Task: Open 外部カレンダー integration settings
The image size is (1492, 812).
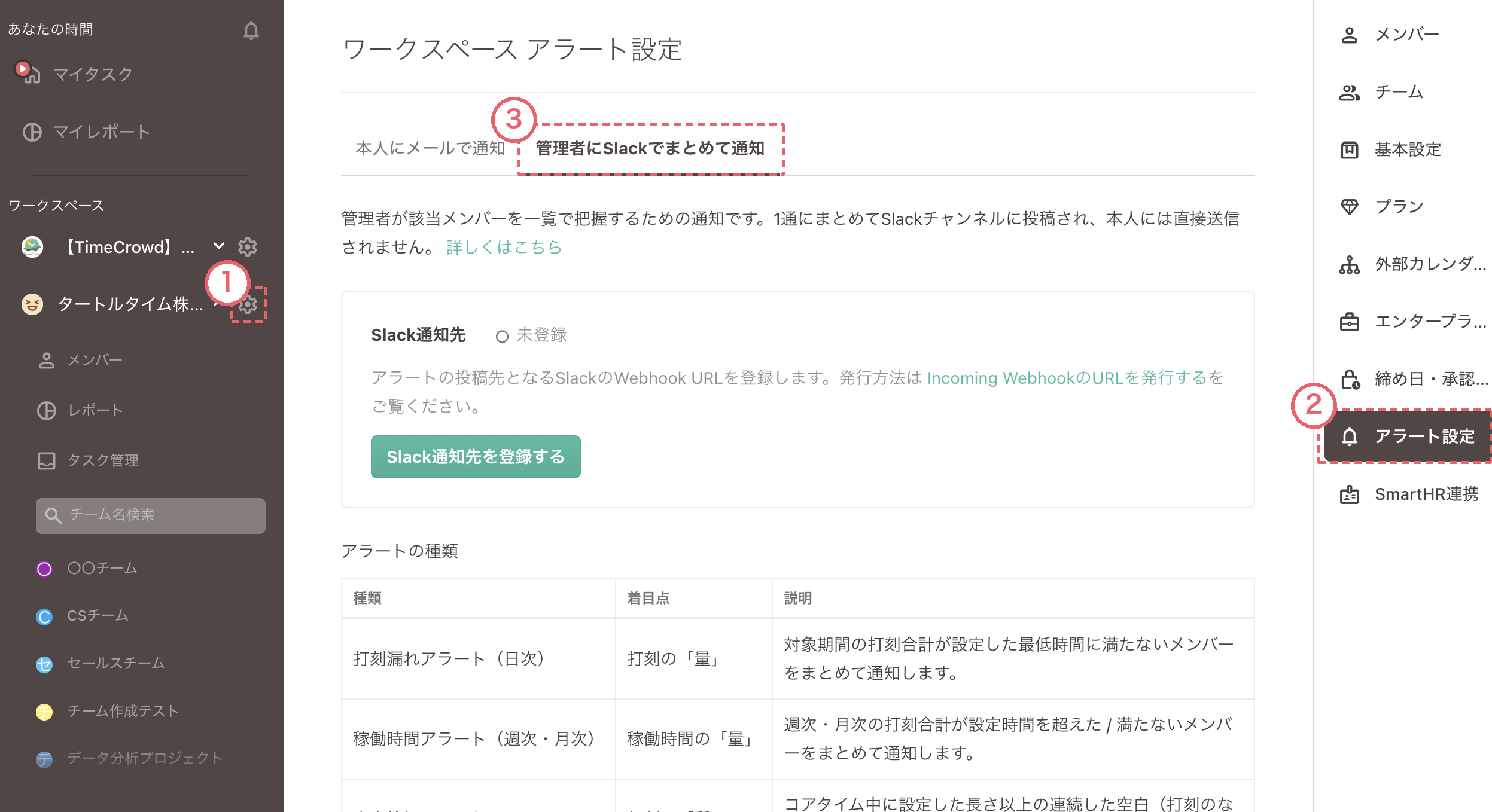Action: point(1413,264)
